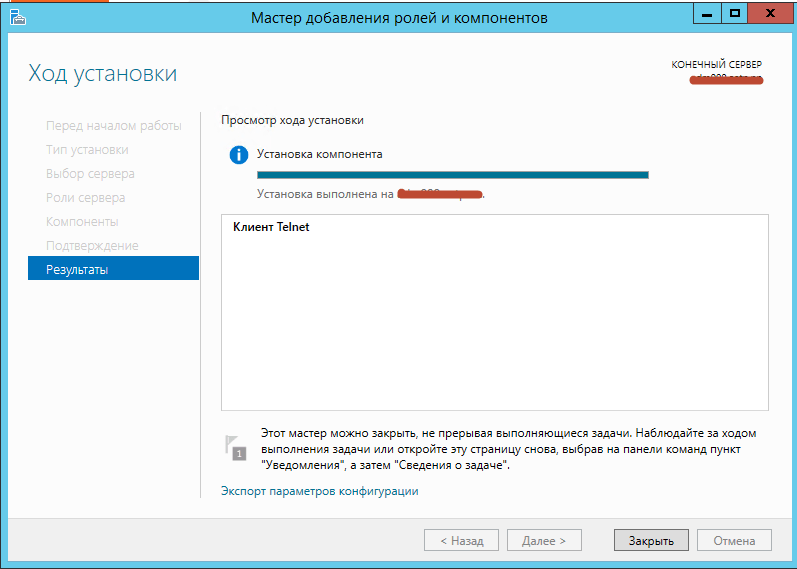Select the Результаты step in the sidebar
Screen dimensions: 797x569
(x=113, y=269)
